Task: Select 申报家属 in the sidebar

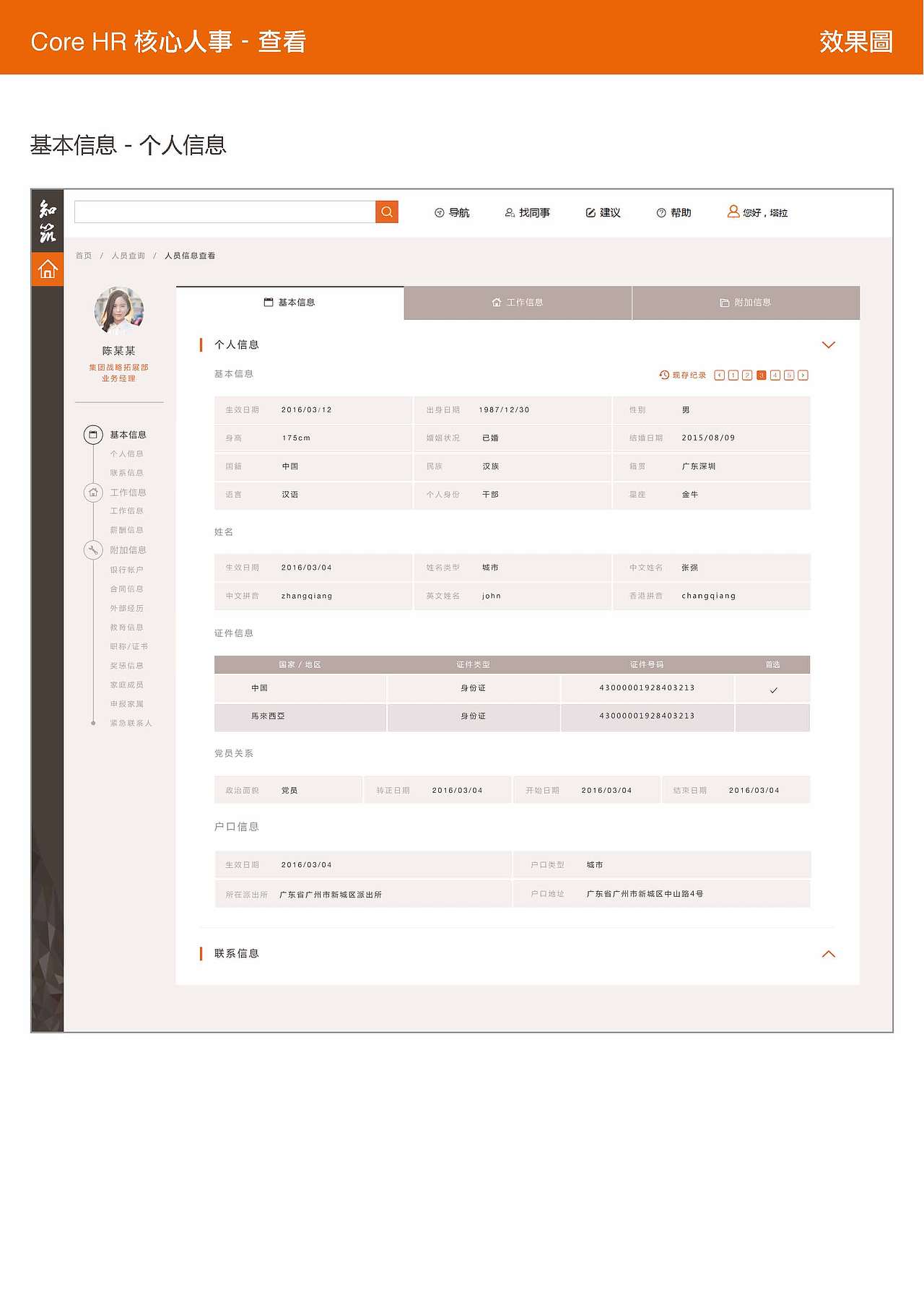Action: [127, 704]
